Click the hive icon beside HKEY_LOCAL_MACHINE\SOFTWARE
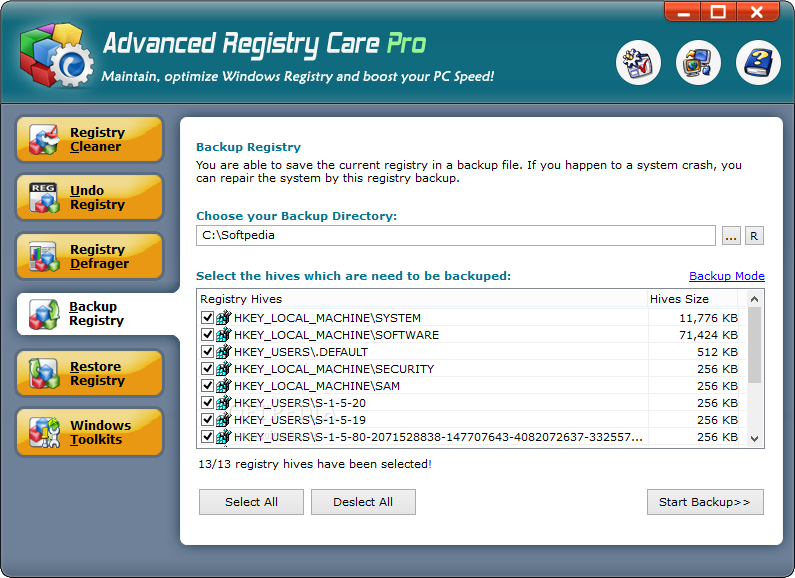795x578 pixels. point(224,335)
